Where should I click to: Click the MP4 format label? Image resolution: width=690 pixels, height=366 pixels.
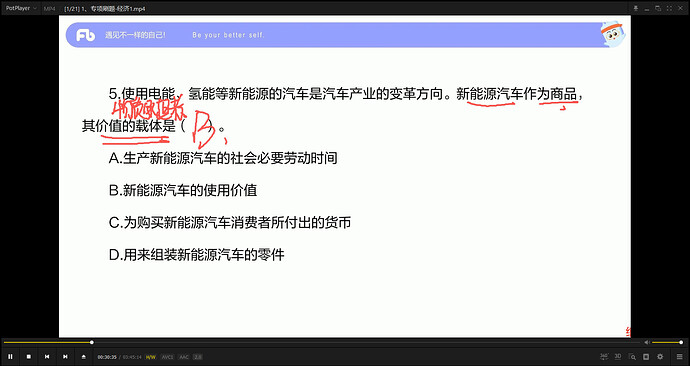pos(49,8)
